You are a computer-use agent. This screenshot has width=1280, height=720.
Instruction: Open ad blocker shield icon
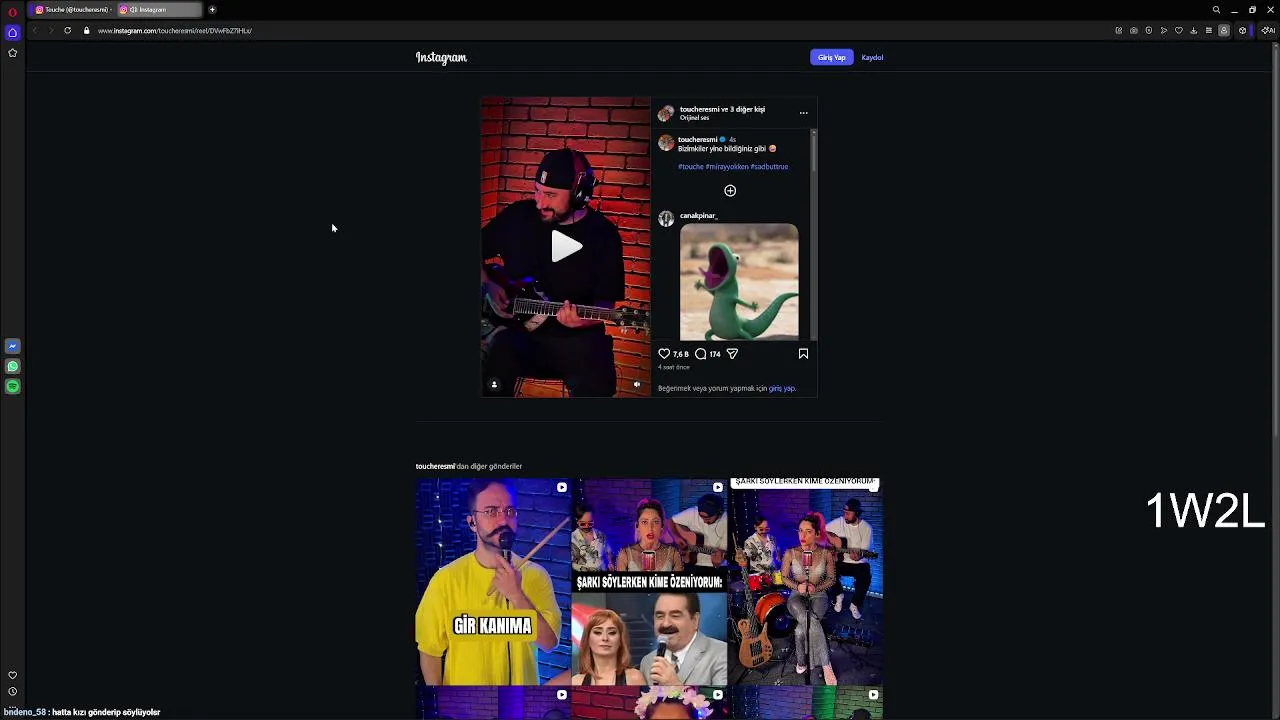(x=1148, y=31)
